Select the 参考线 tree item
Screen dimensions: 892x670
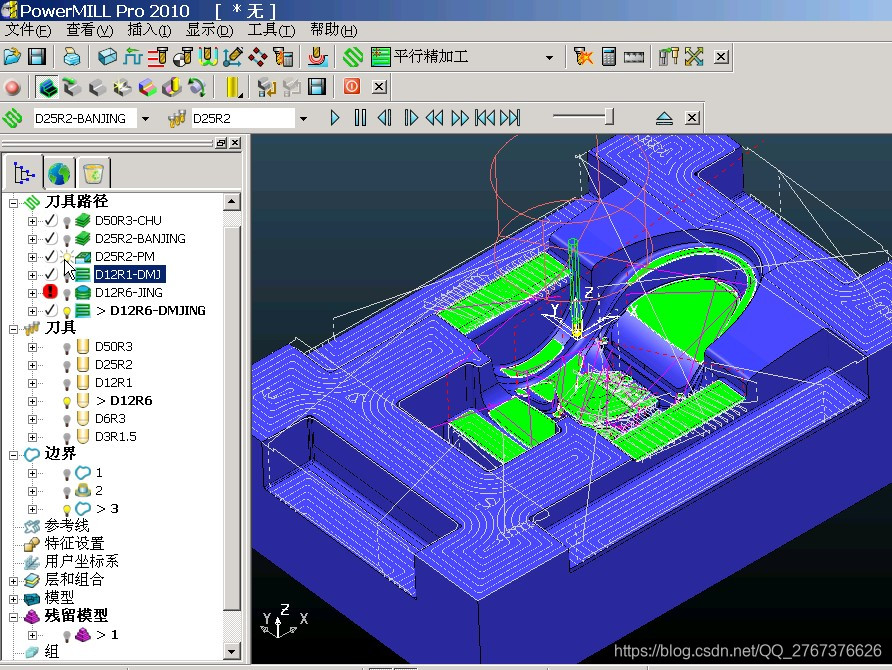67,526
